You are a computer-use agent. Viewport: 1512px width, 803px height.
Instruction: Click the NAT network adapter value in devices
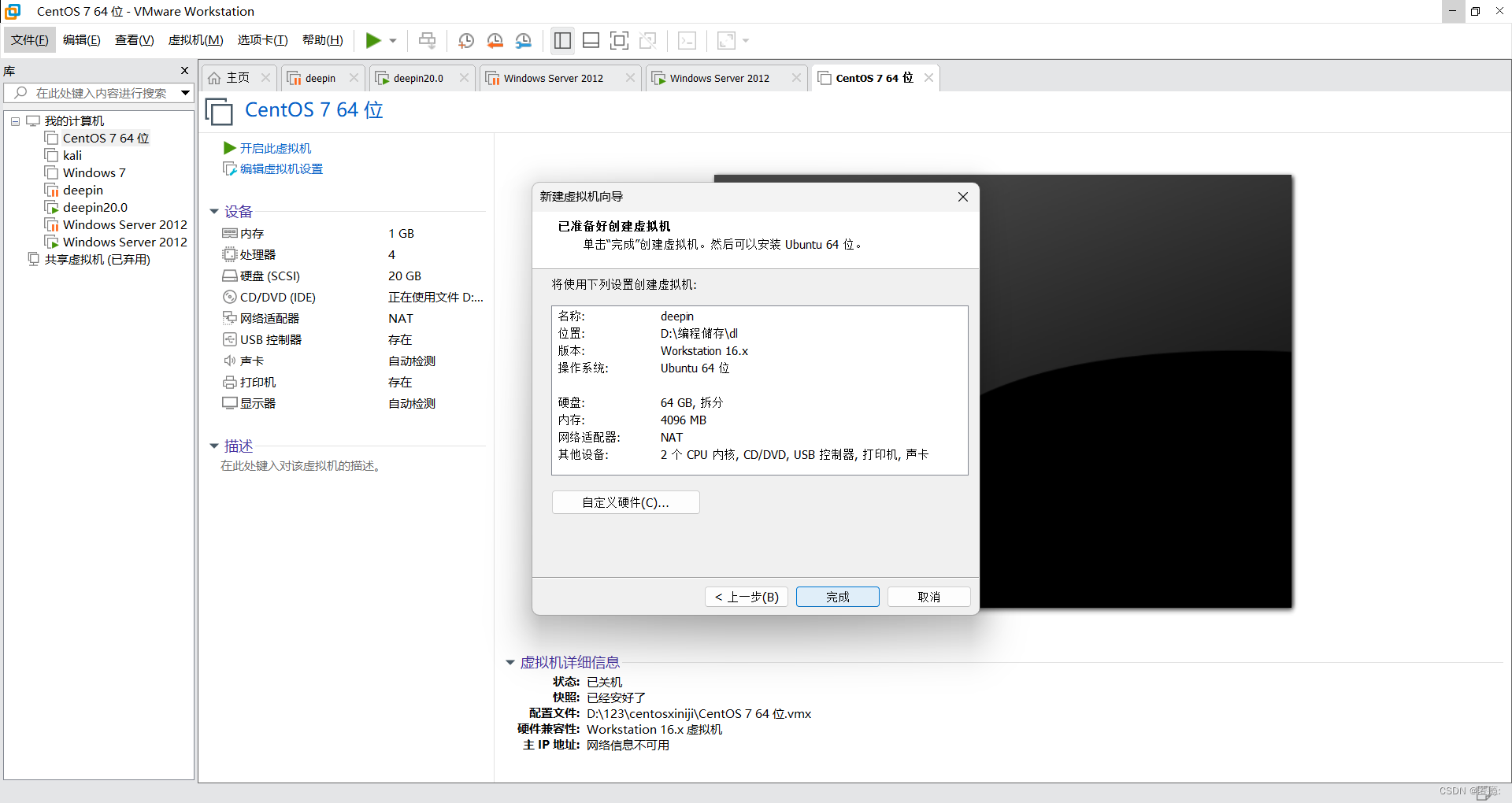401,318
